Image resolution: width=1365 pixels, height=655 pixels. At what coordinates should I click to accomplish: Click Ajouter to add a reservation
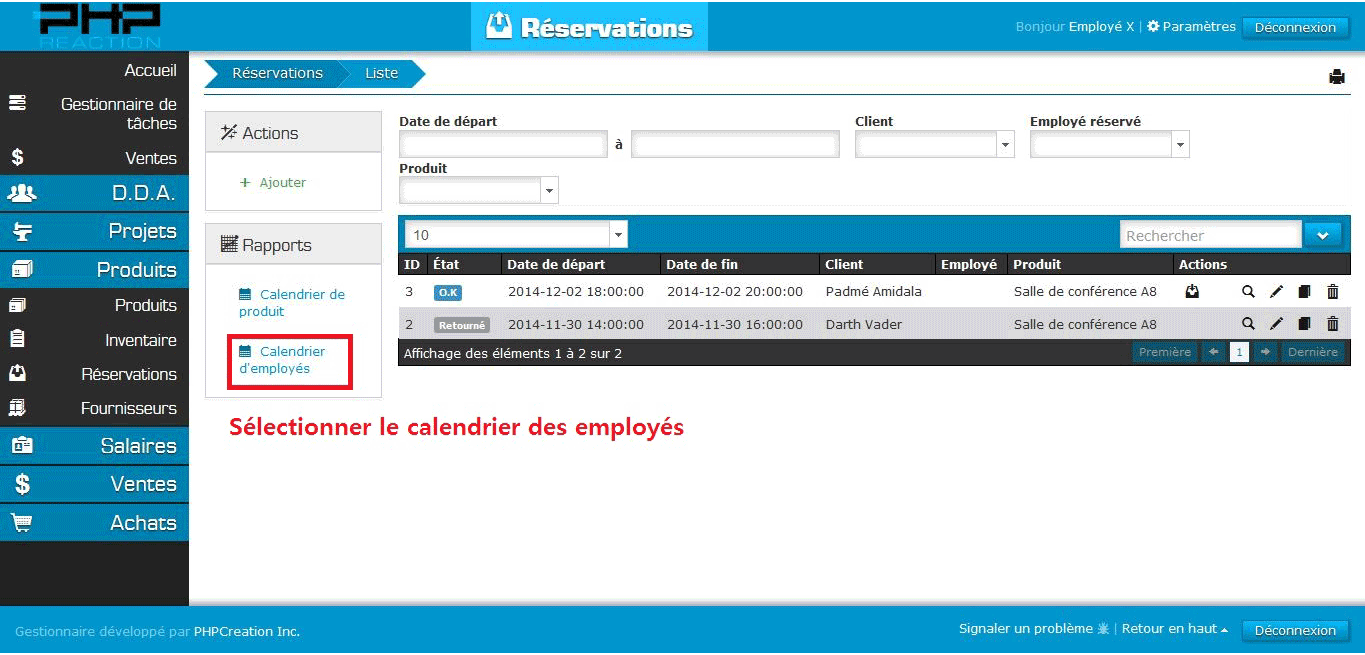(x=282, y=183)
